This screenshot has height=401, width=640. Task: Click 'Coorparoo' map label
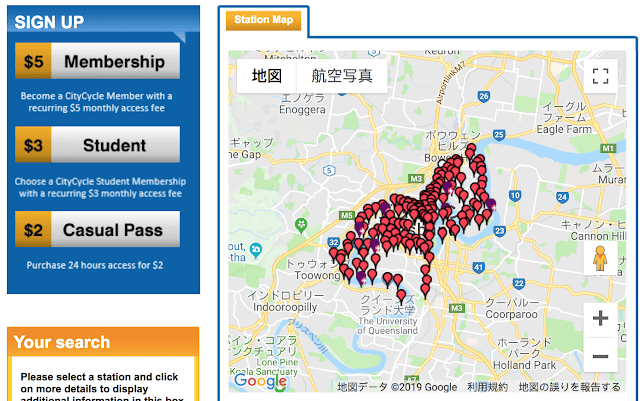(511, 315)
